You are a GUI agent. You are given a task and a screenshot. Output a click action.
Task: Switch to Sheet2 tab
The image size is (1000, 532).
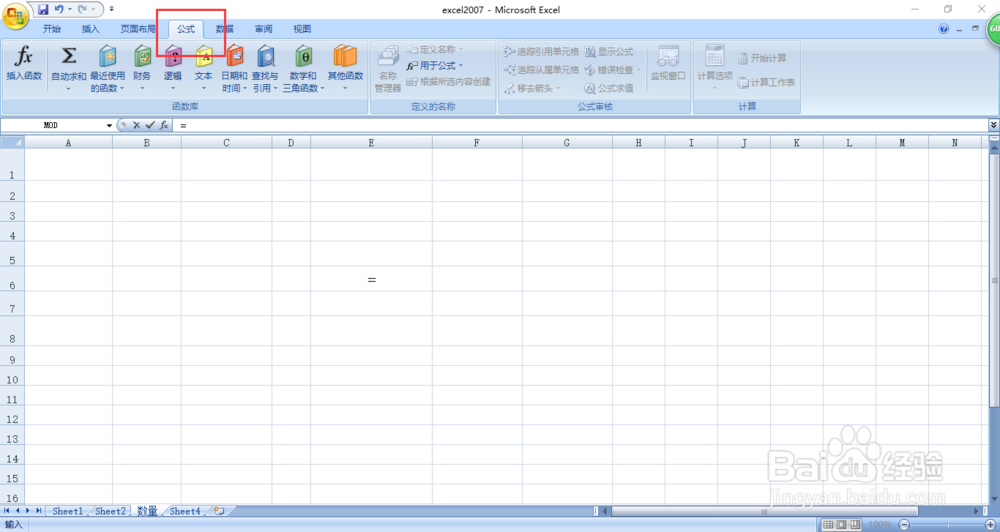click(x=110, y=511)
